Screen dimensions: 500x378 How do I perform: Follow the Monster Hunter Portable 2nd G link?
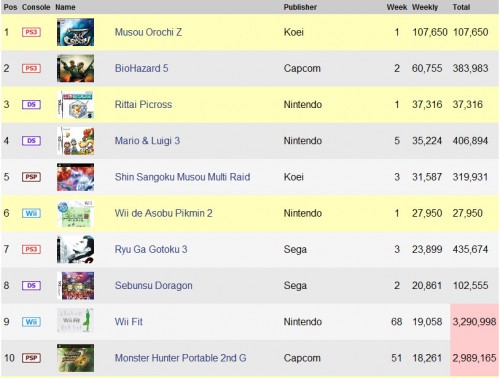[180, 358]
